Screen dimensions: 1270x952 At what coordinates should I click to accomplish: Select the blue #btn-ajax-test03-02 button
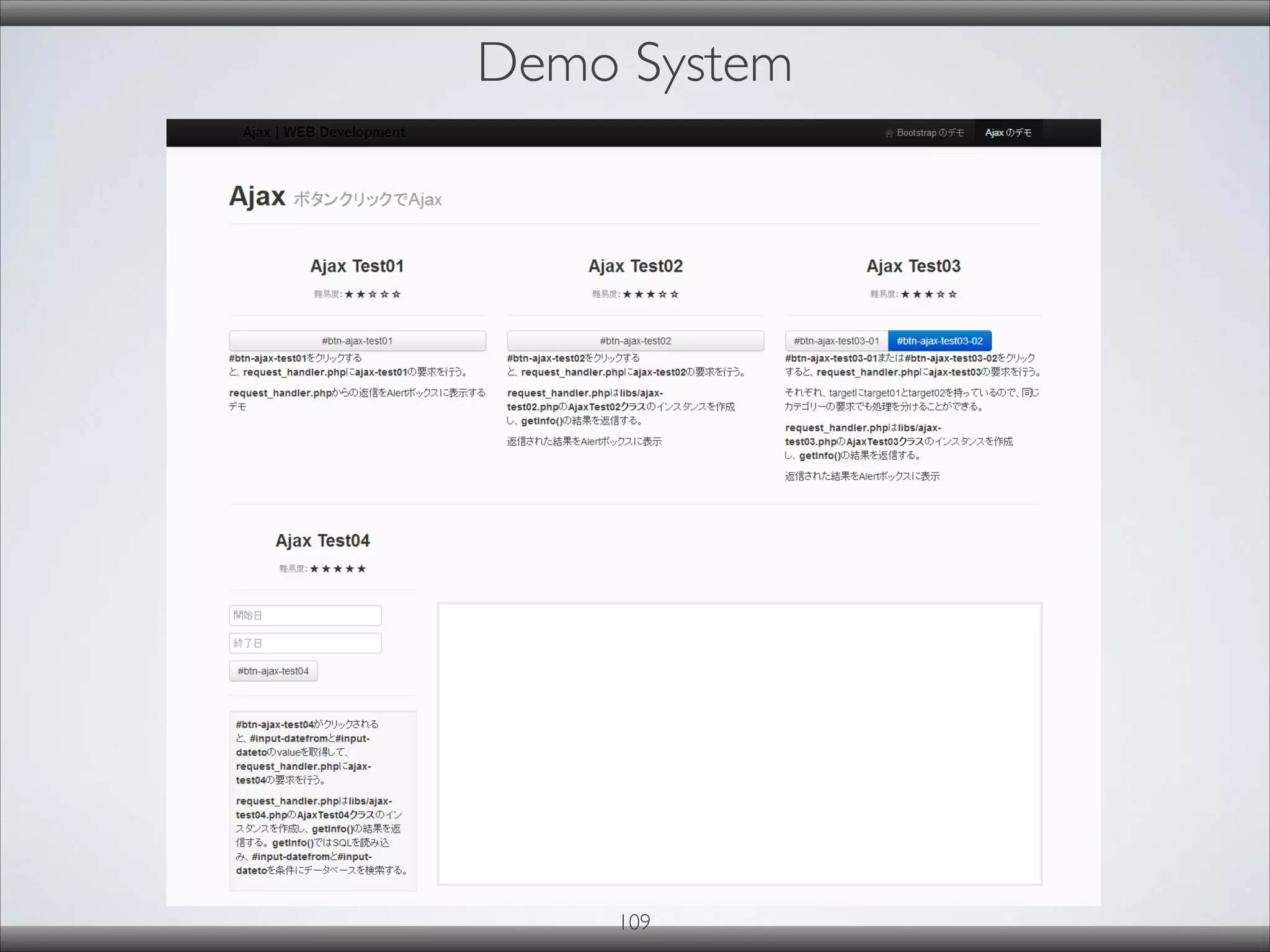939,341
